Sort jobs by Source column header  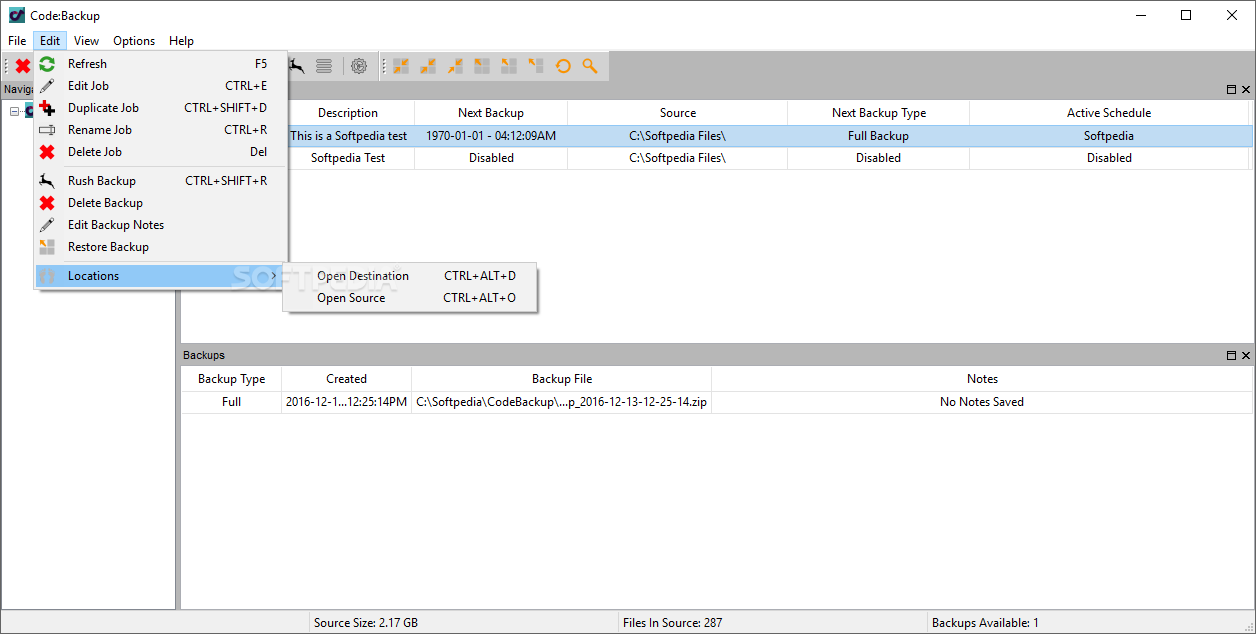coord(678,113)
